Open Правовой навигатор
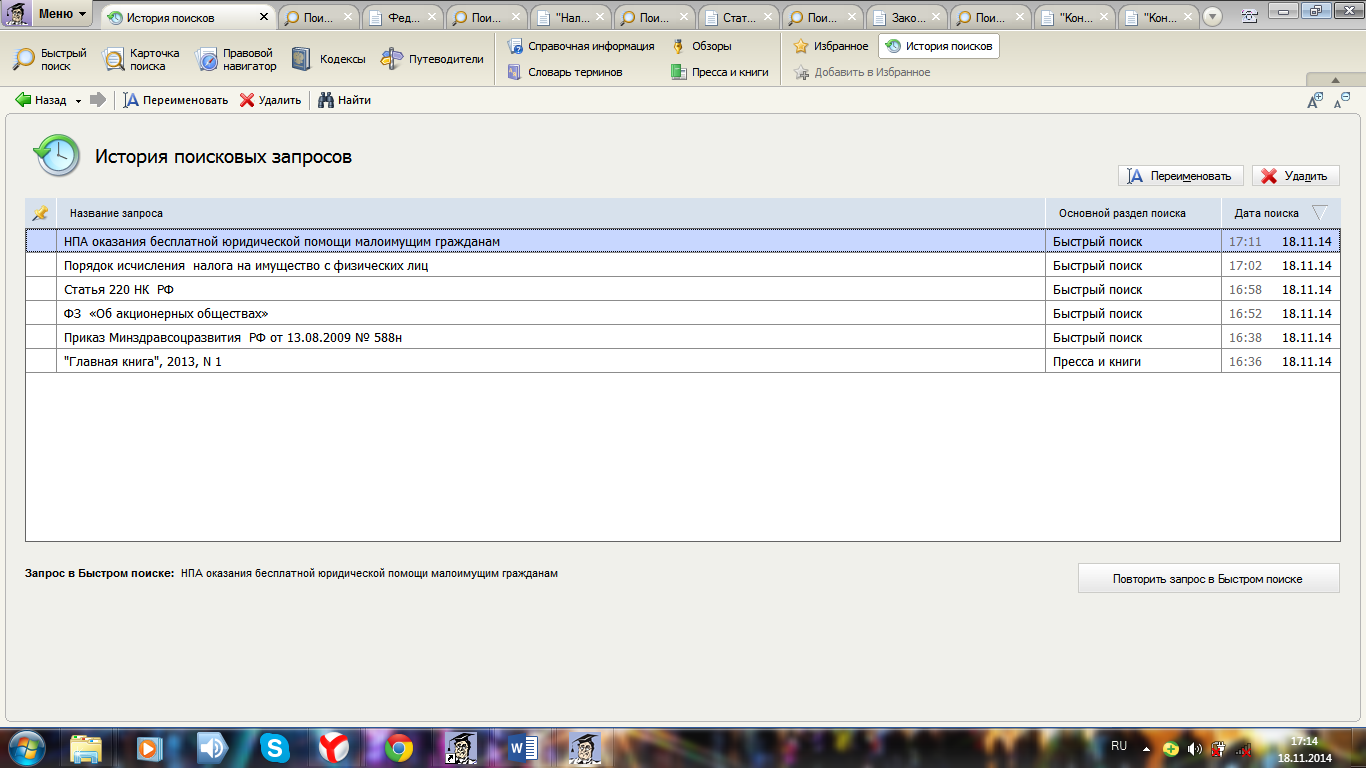The width and height of the screenshot is (1366, 768). (x=236, y=59)
